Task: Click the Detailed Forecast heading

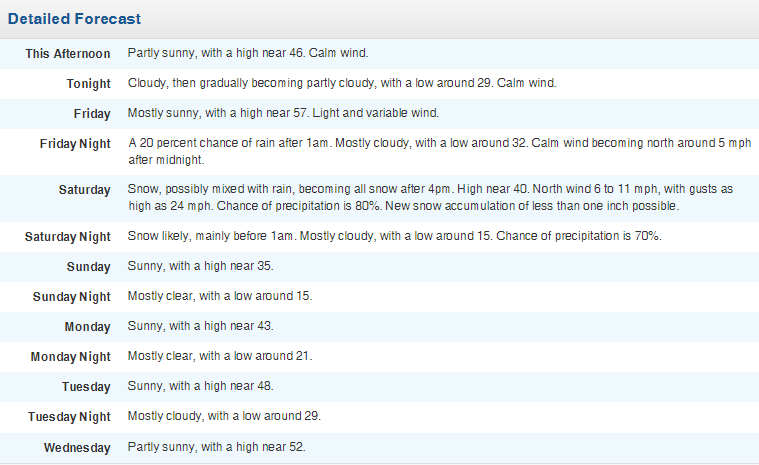Action: point(76,19)
